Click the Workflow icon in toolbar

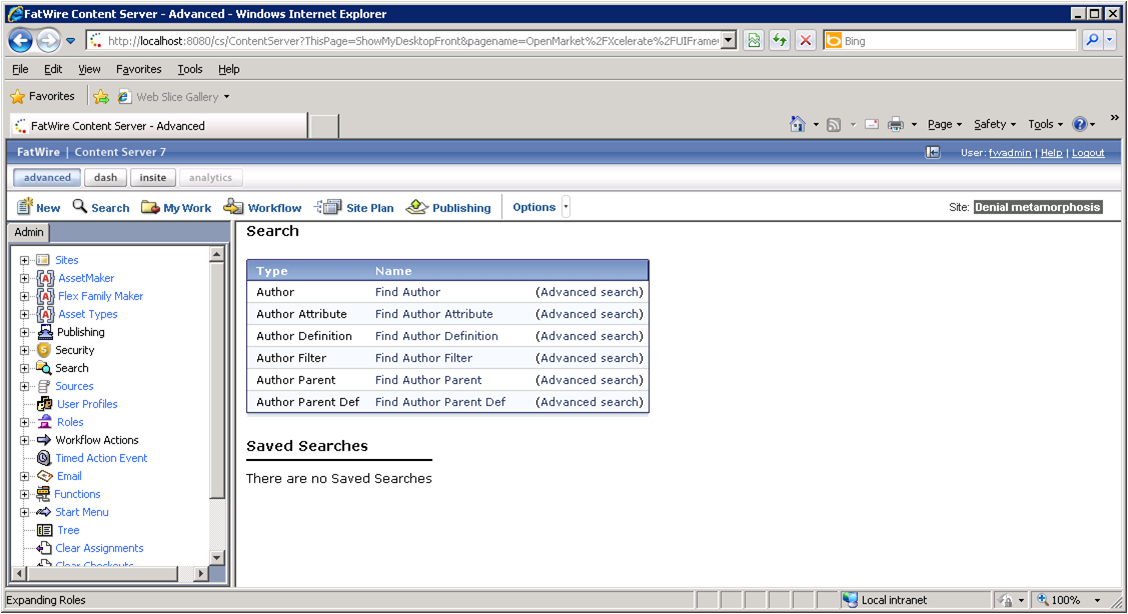(x=233, y=207)
